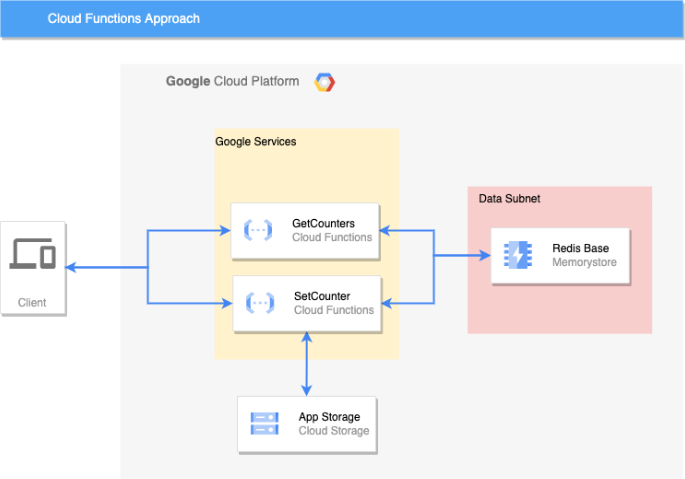The image size is (685, 479).
Task: Click 'Cloud Functions' subtitle under SetCounter
Action: (334, 310)
